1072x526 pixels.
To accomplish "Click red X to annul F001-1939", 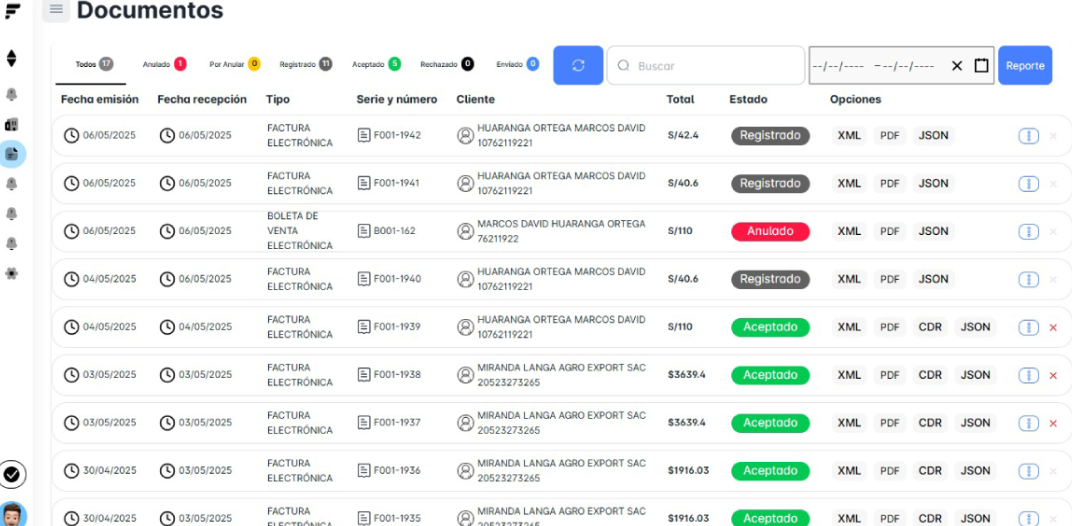I will (x=1053, y=328).
